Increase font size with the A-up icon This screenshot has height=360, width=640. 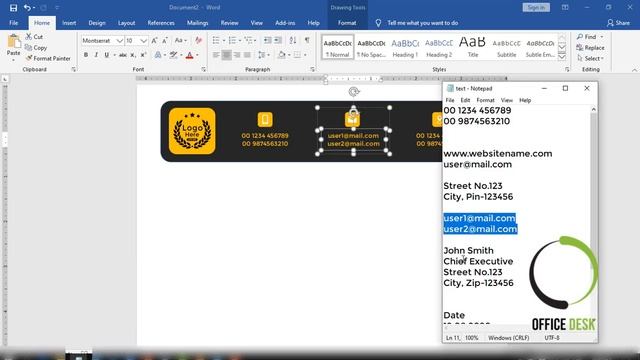click(154, 40)
